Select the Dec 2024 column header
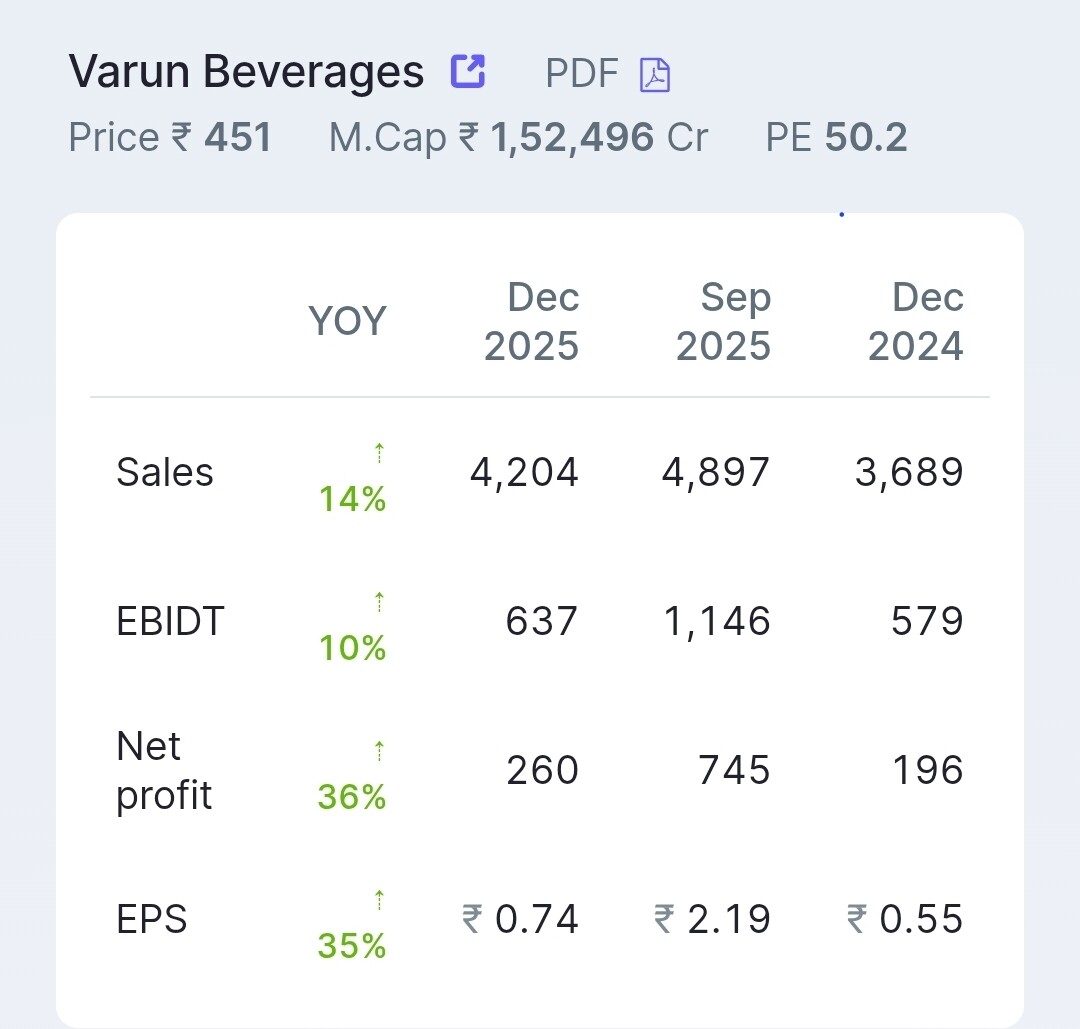1080x1029 pixels. click(x=916, y=321)
